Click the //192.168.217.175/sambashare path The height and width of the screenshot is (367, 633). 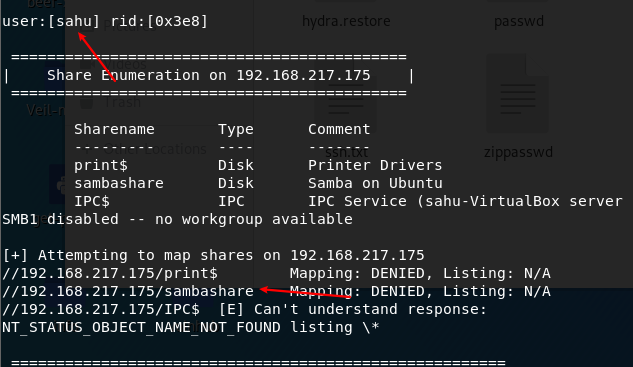128,291
